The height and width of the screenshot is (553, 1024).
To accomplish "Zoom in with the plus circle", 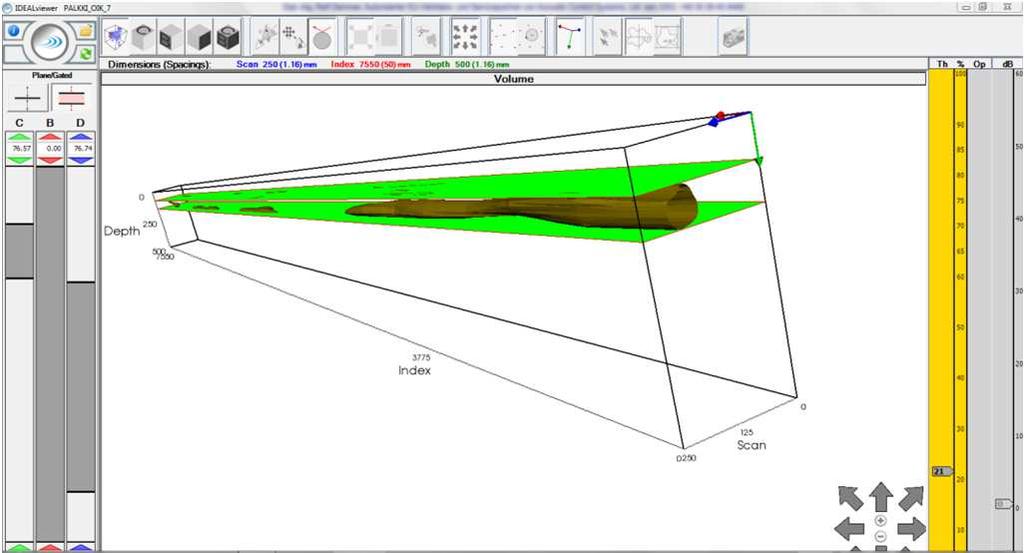I will point(880,520).
